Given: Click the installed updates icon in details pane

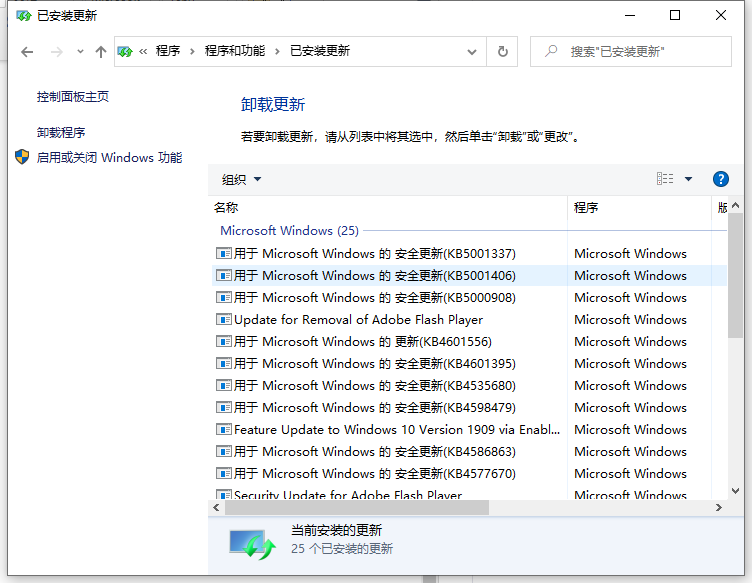Looking at the screenshot, I should 252,545.
